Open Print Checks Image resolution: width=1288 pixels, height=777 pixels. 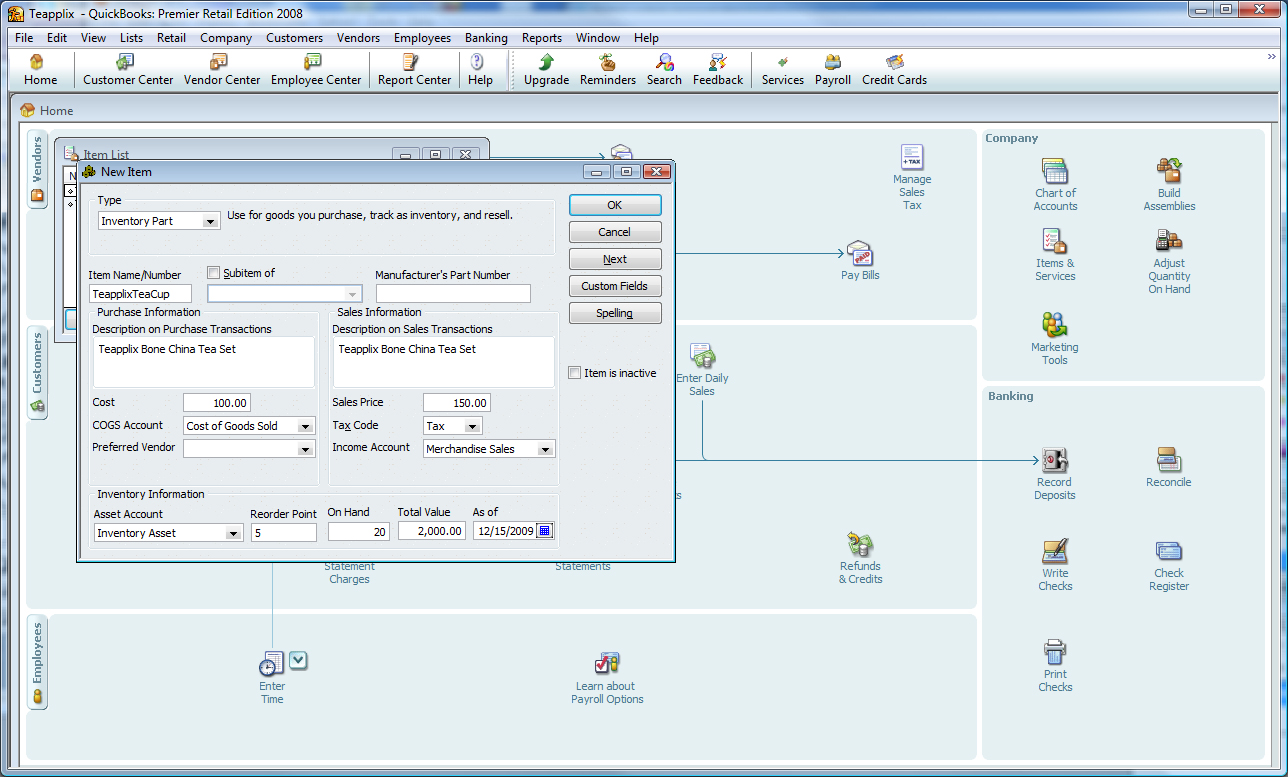1055,666
